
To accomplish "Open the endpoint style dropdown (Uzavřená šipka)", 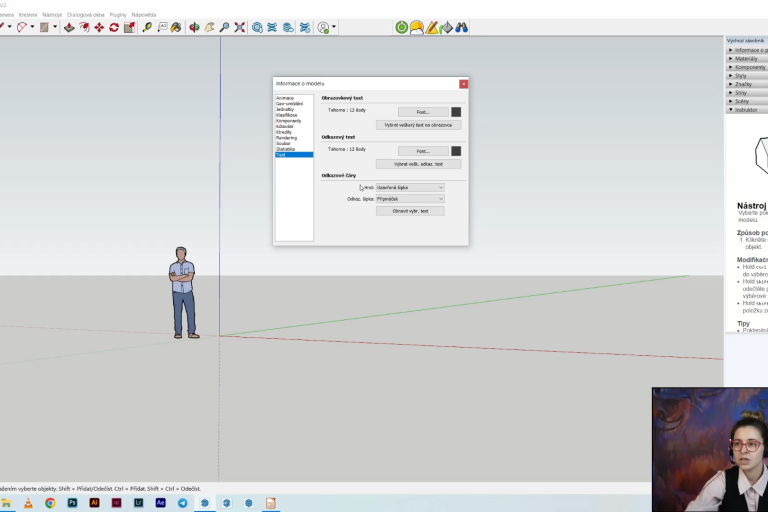I will tap(410, 187).
